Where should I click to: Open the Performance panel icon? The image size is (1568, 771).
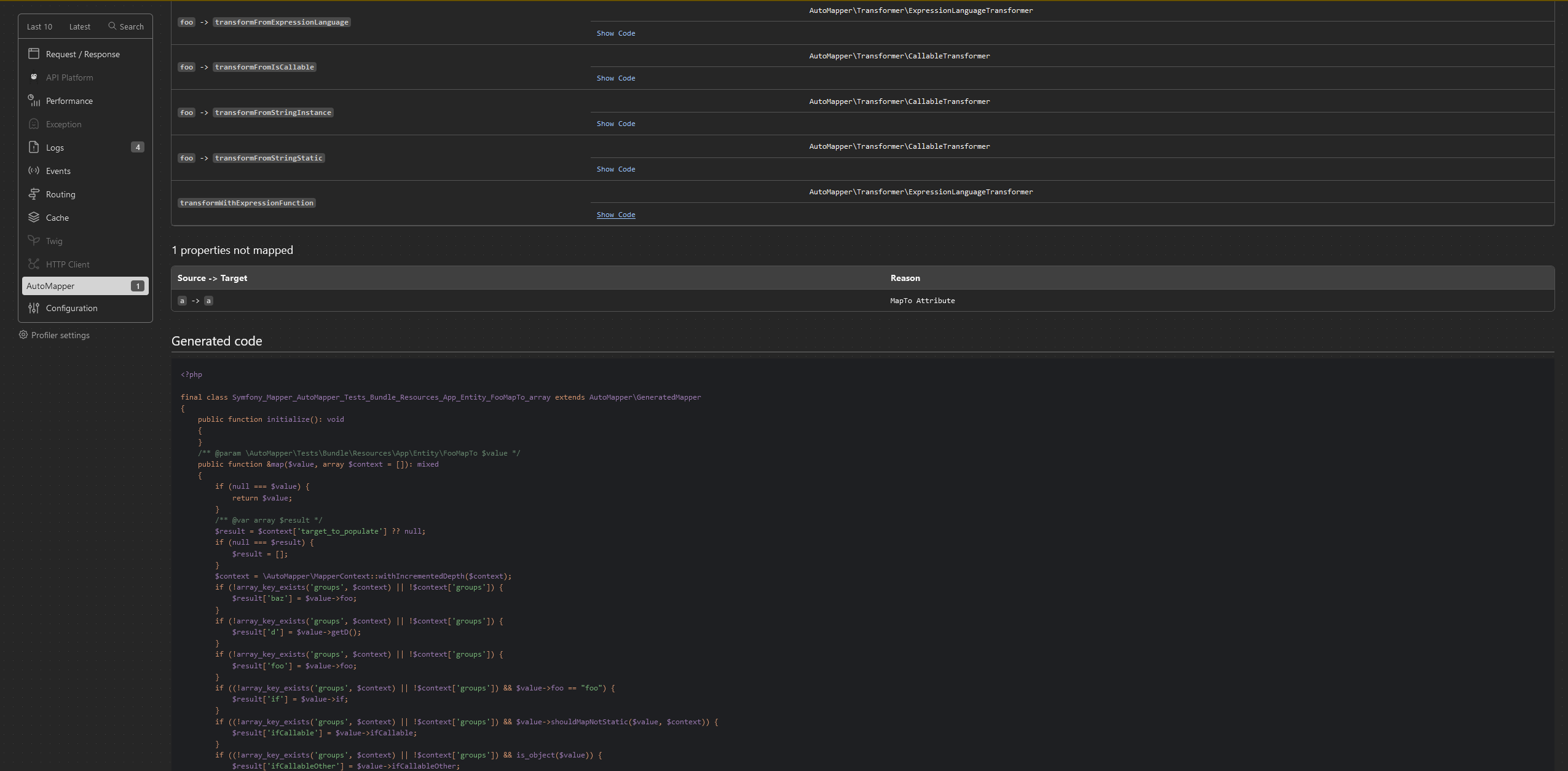click(x=34, y=101)
